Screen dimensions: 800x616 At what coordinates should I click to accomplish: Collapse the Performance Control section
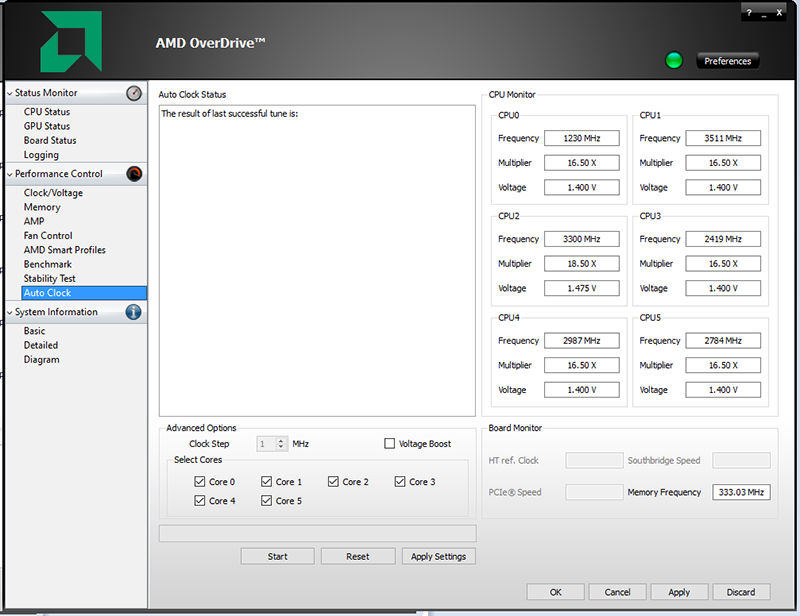(x=10, y=175)
